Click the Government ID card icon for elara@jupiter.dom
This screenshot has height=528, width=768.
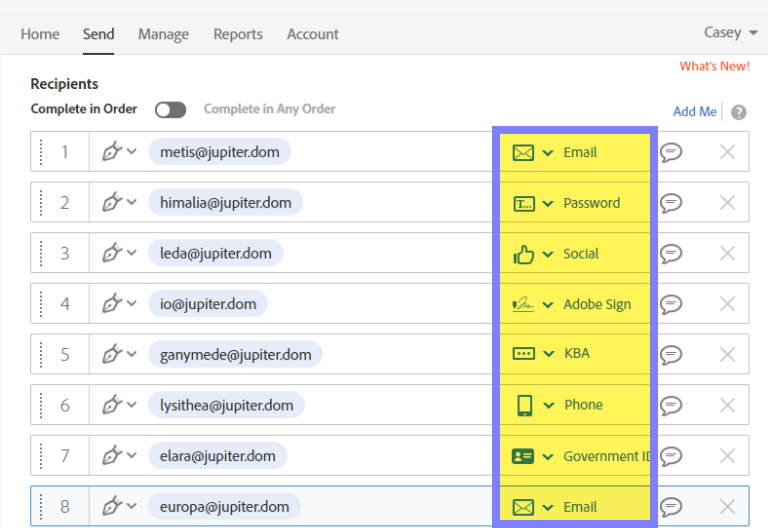523,456
